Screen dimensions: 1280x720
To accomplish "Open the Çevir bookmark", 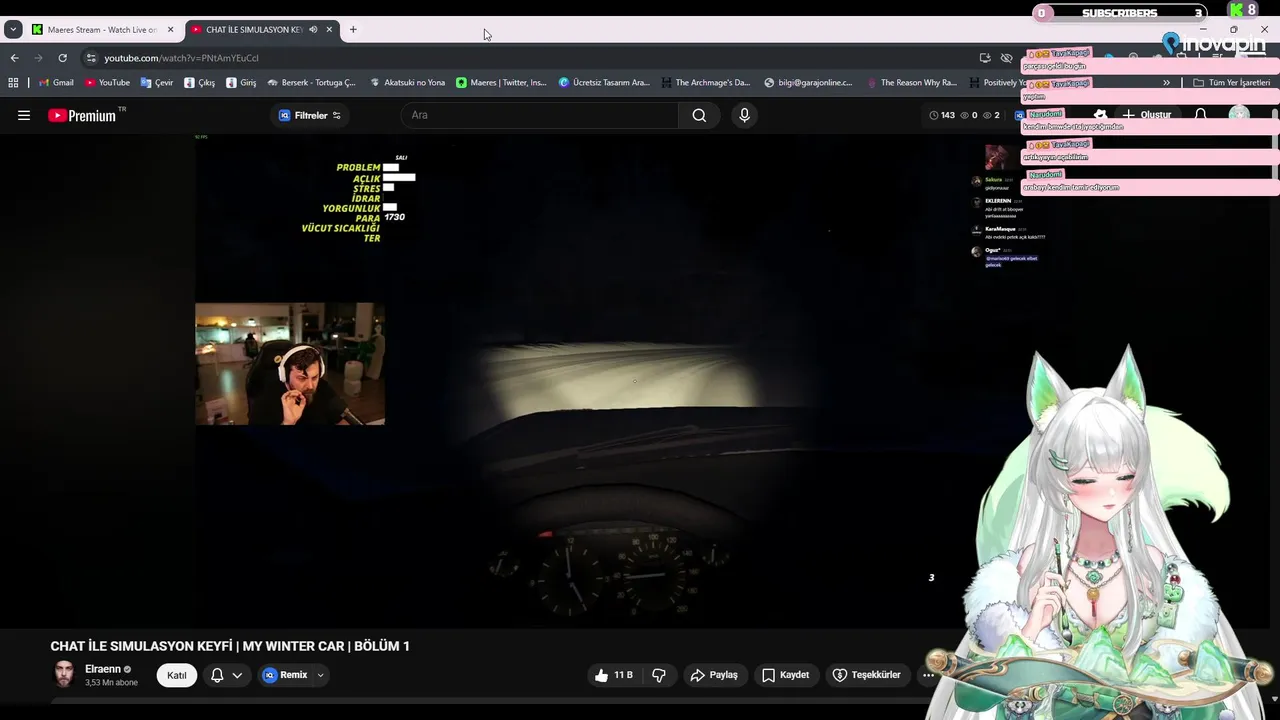I will pyautogui.click(x=156, y=83).
